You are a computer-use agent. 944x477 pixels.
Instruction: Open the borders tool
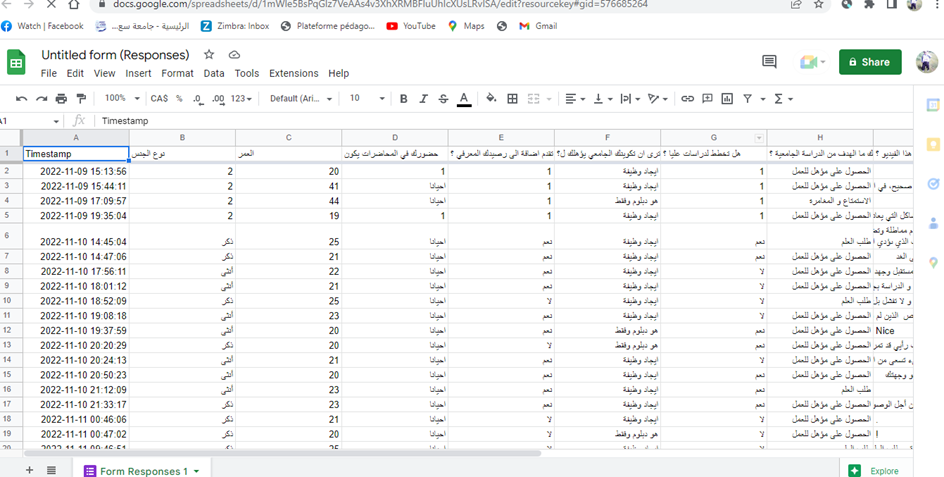click(512, 99)
